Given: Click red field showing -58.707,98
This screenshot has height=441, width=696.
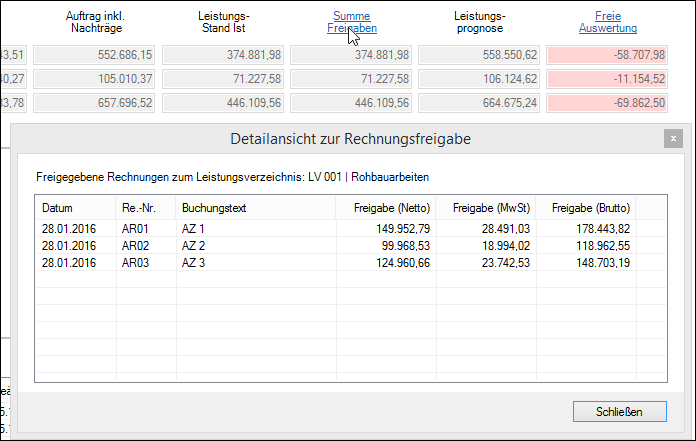Looking at the screenshot, I should coord(607,55).
